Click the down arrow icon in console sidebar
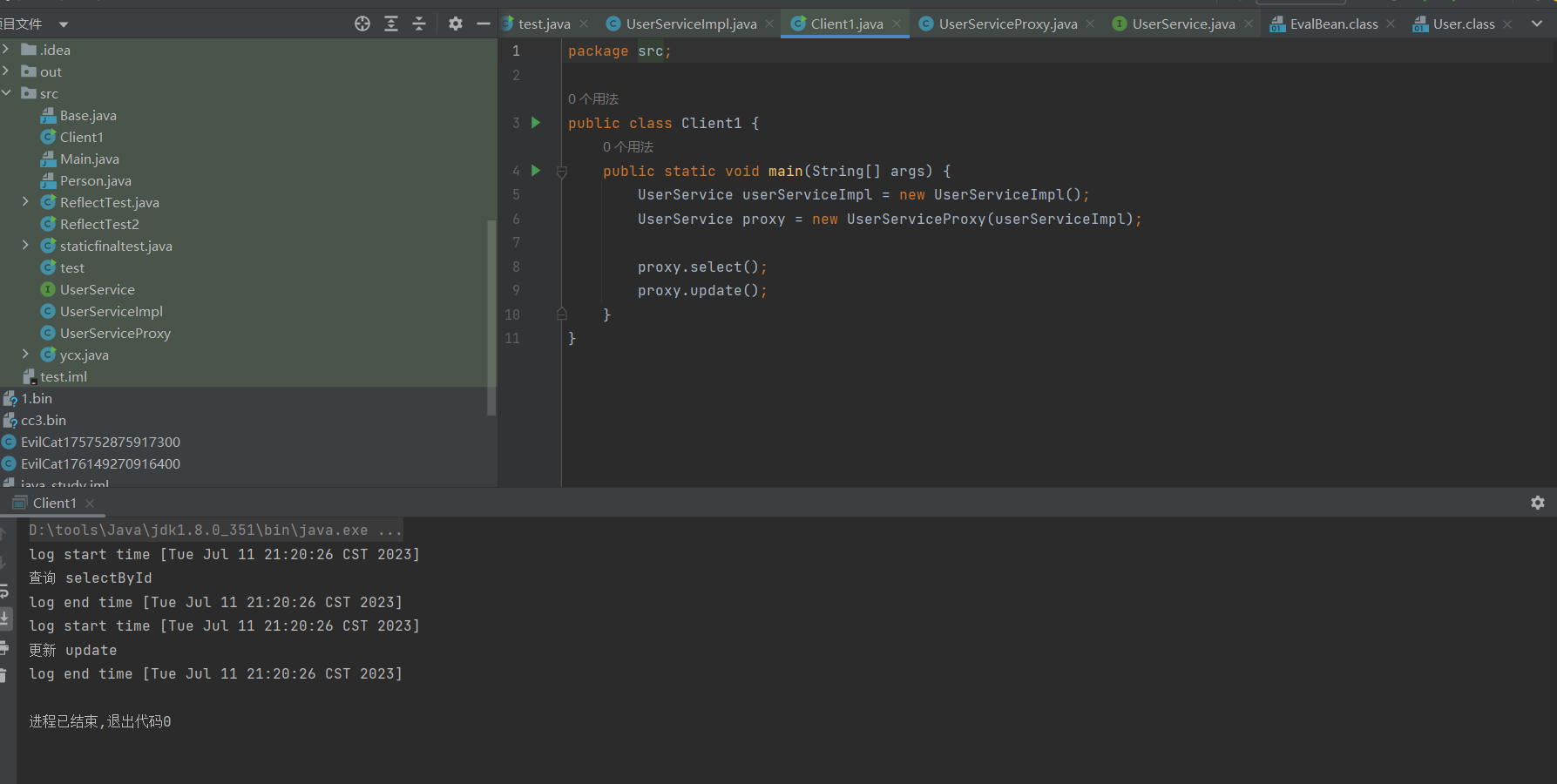 click(x=3, y=563)
